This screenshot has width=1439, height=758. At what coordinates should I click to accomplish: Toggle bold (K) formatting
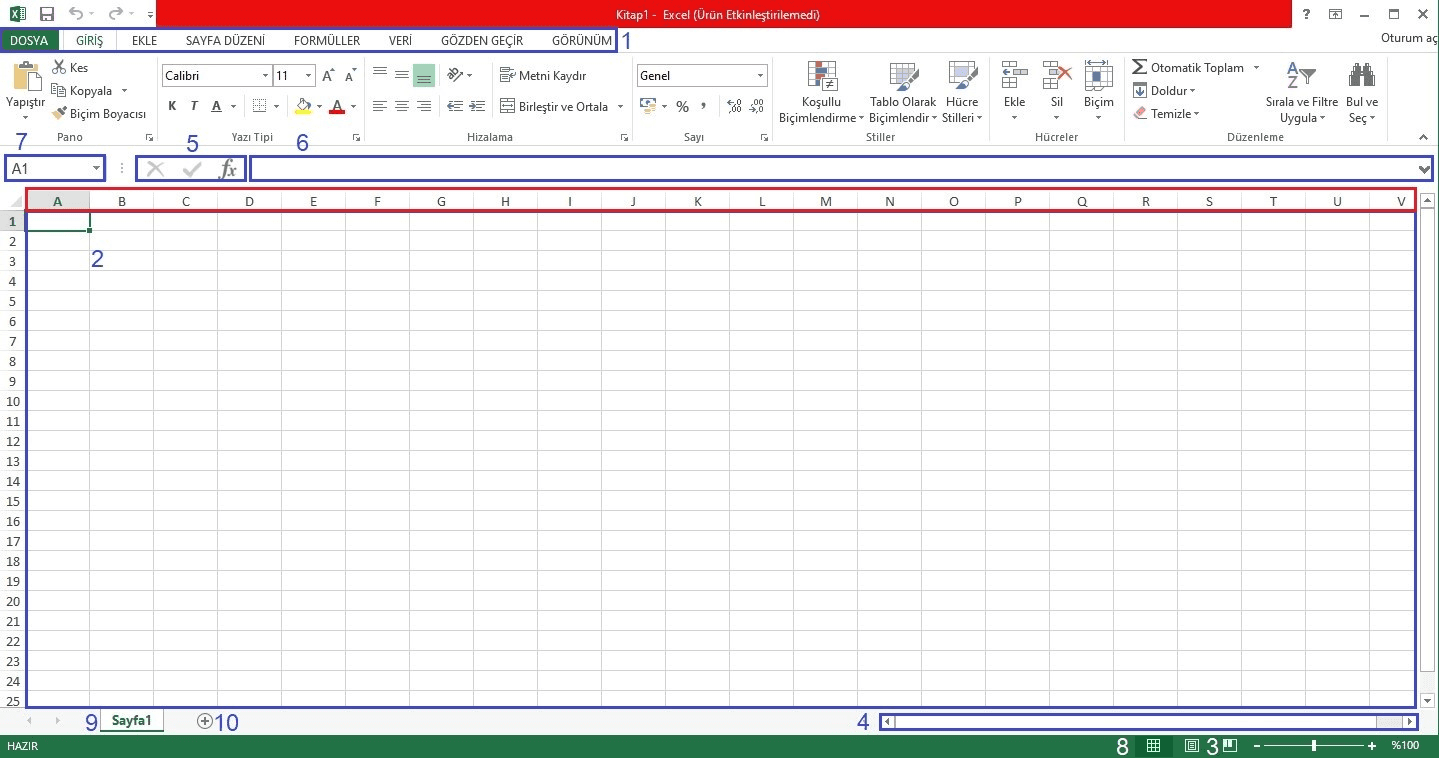click(172, 106)
